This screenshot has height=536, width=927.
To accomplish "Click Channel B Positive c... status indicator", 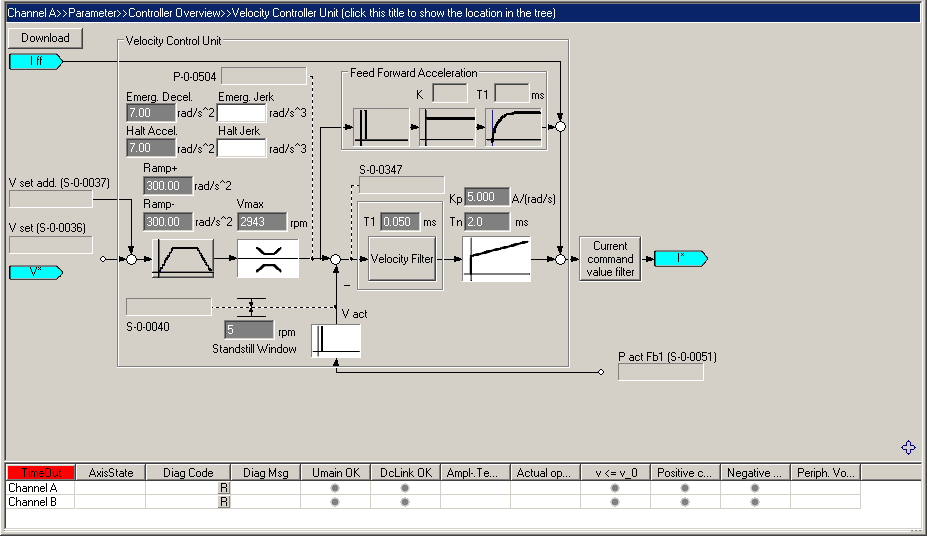I will click(685, 502).
